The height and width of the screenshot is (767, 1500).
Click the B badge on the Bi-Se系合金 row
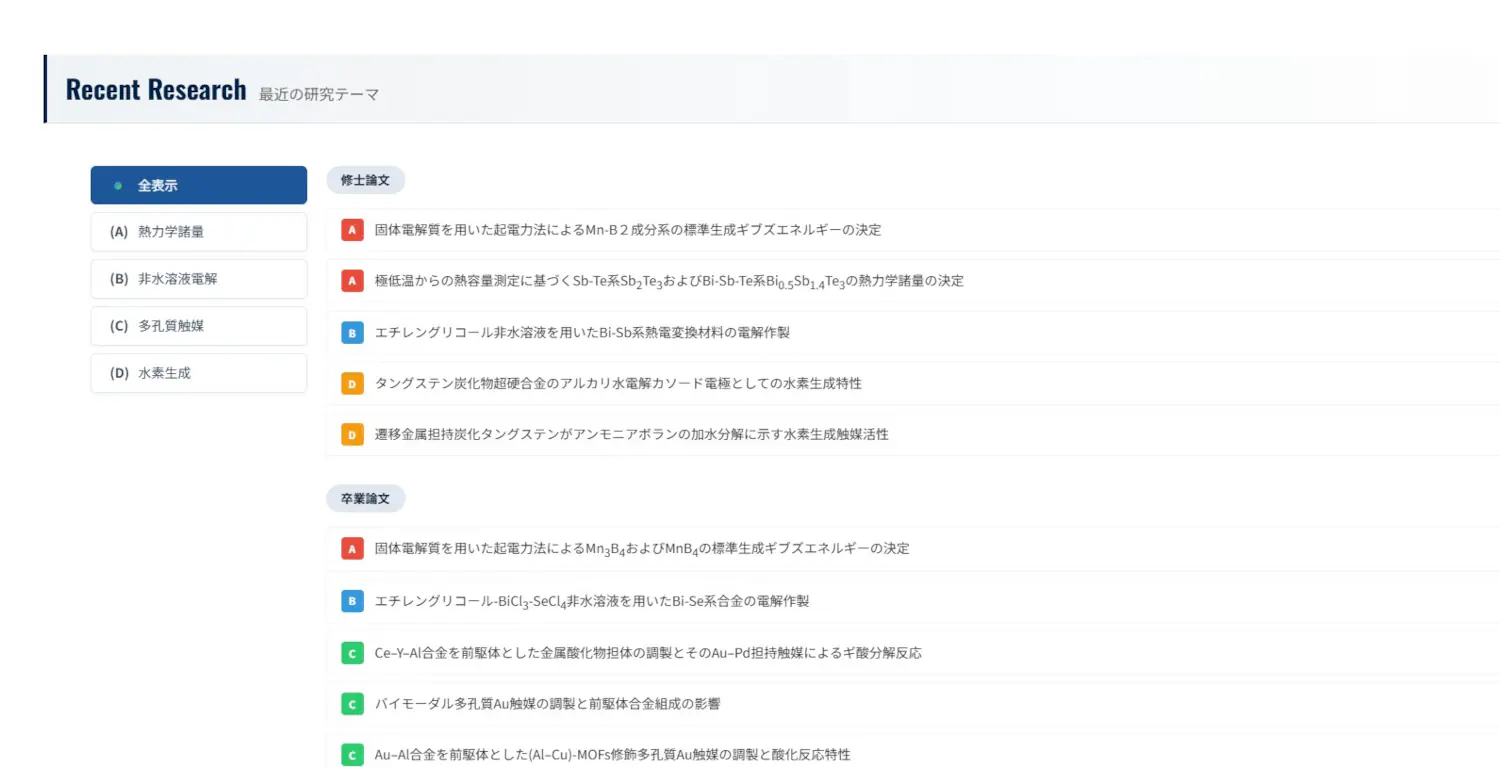point(352,601)
